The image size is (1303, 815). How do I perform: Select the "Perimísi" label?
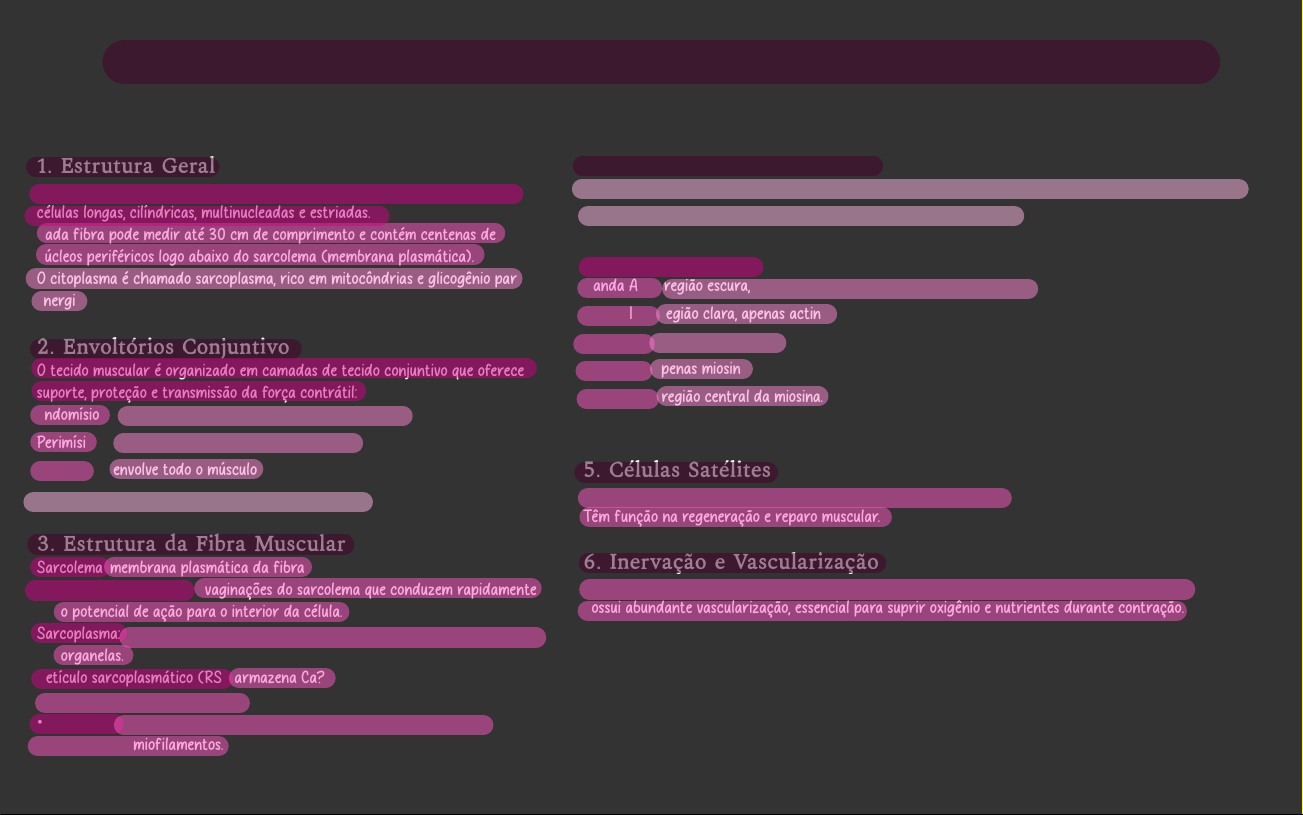pos(62,442)
